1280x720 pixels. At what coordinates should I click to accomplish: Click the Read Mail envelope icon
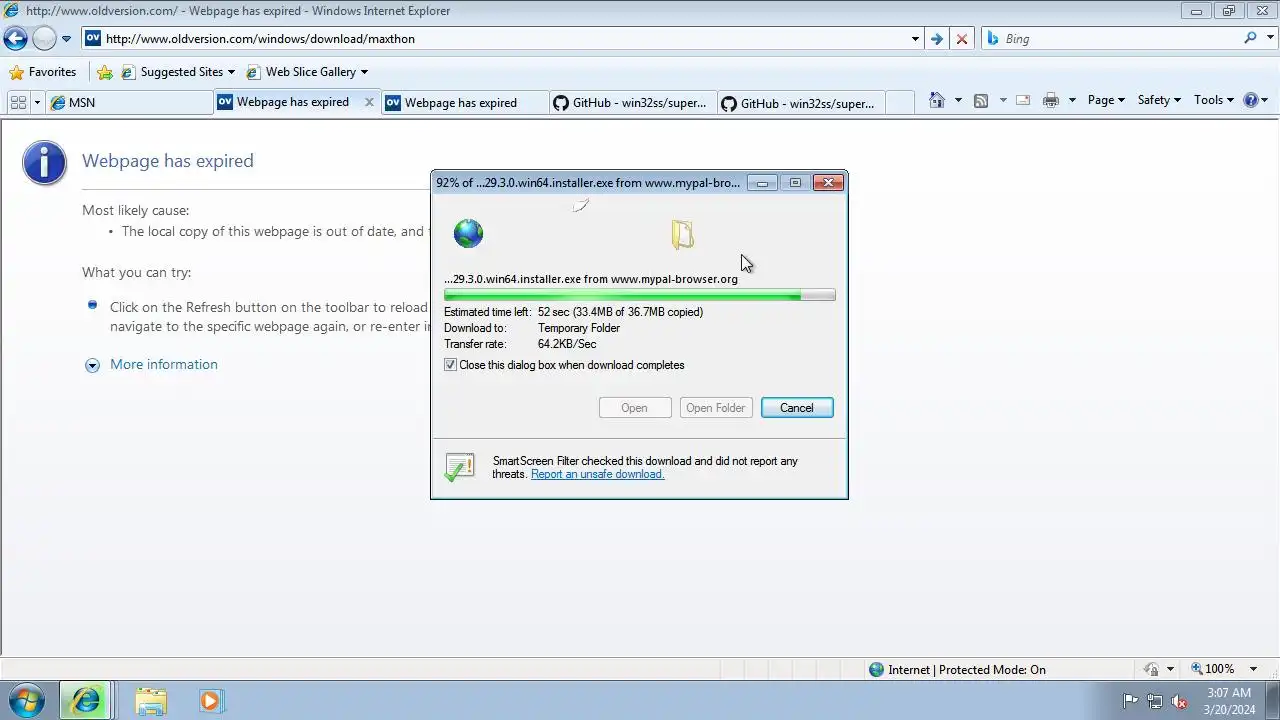[1023, 100]
